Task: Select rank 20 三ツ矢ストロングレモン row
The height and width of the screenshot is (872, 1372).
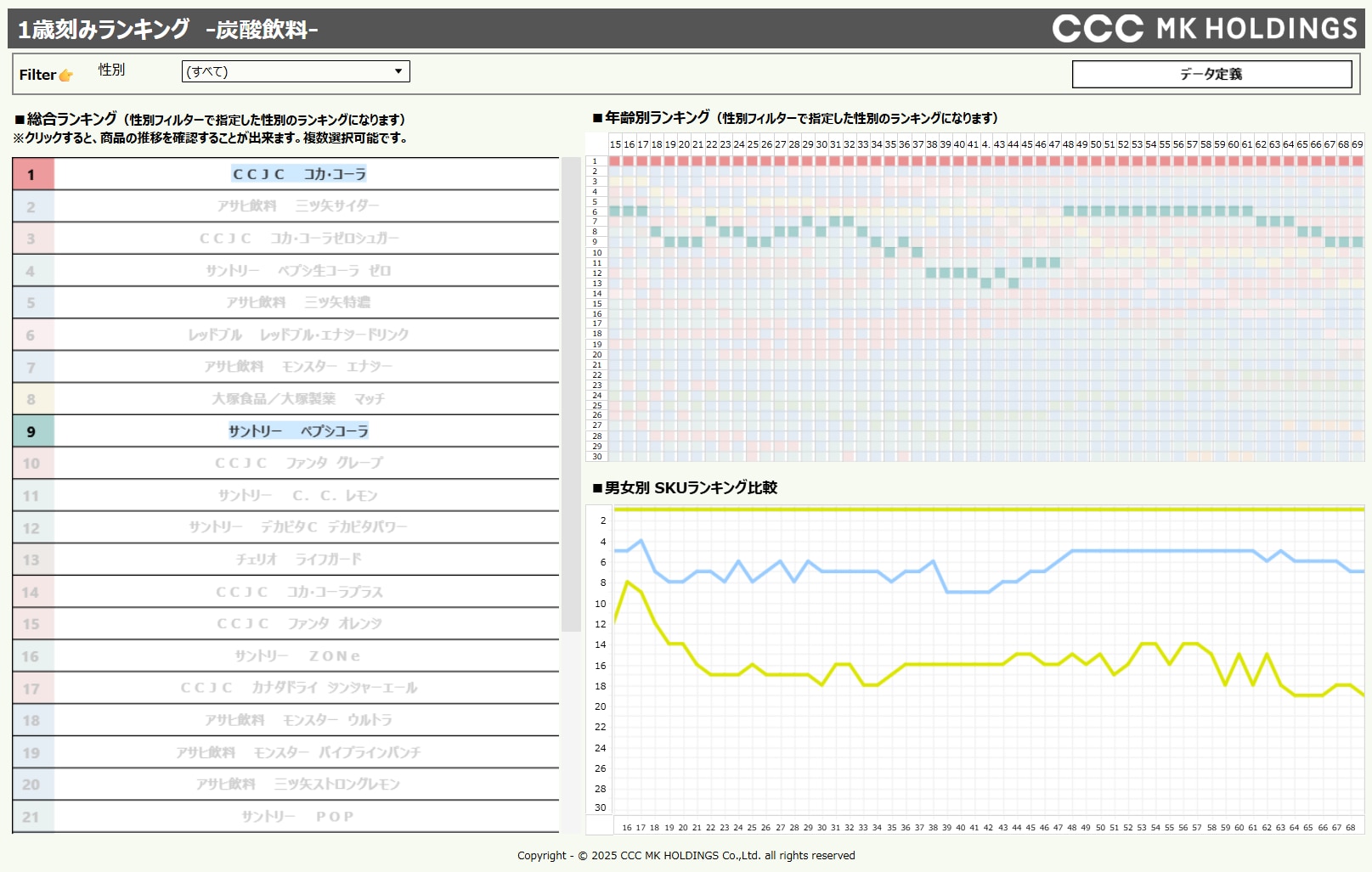Action: pos(285,785)
